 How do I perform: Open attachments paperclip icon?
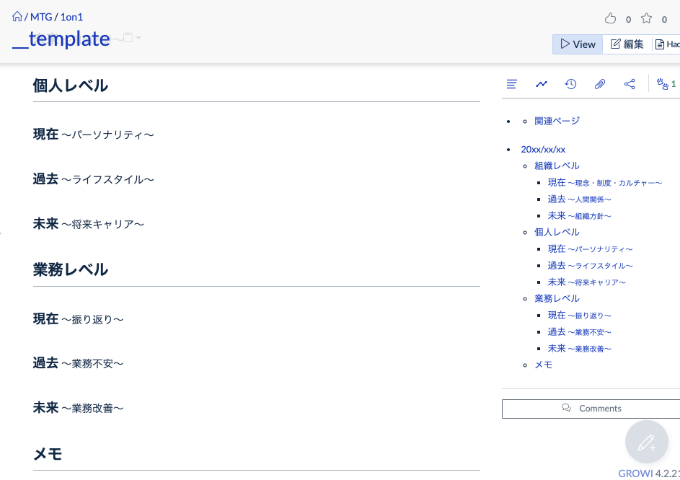600,84
